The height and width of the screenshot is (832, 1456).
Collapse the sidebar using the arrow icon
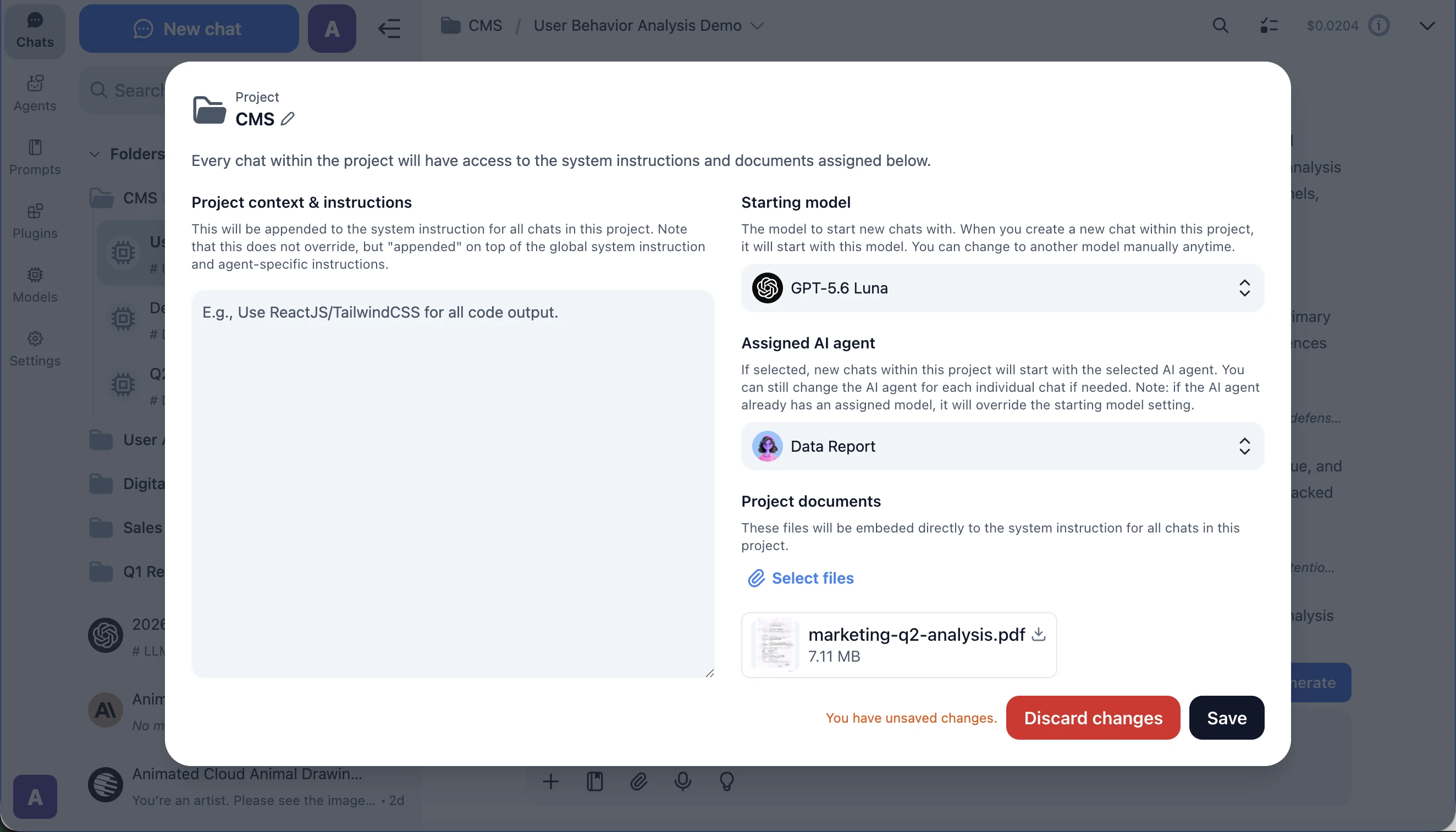[389, 29]
